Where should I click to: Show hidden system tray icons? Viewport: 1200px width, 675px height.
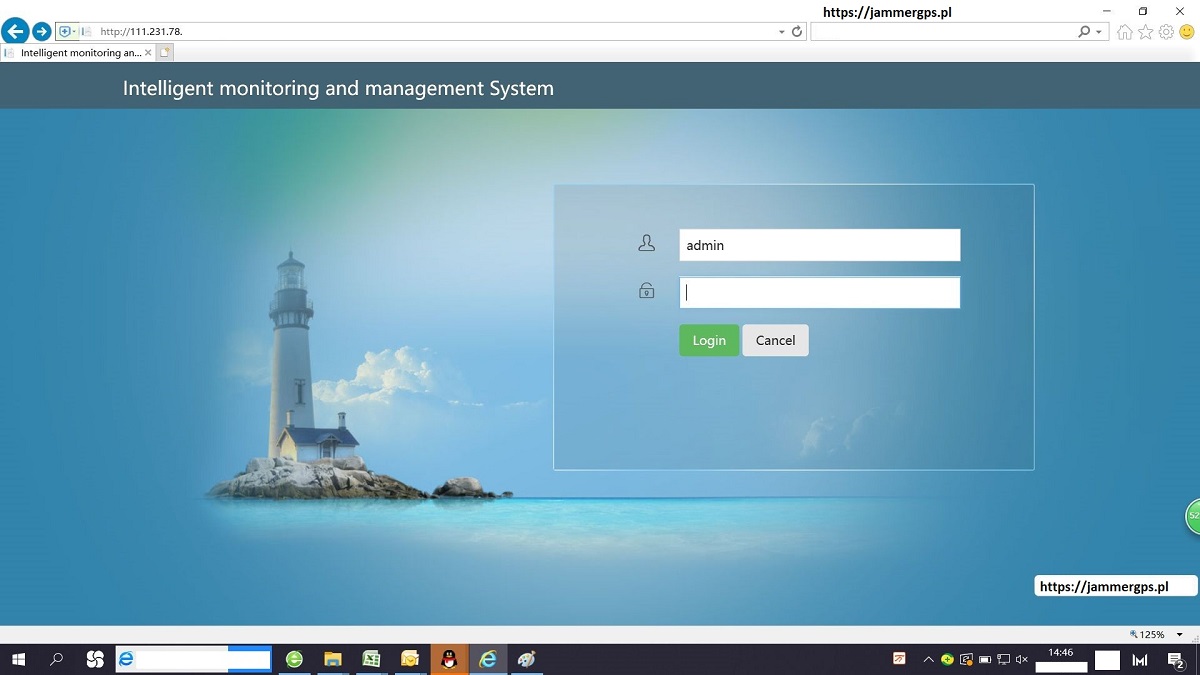928,660
